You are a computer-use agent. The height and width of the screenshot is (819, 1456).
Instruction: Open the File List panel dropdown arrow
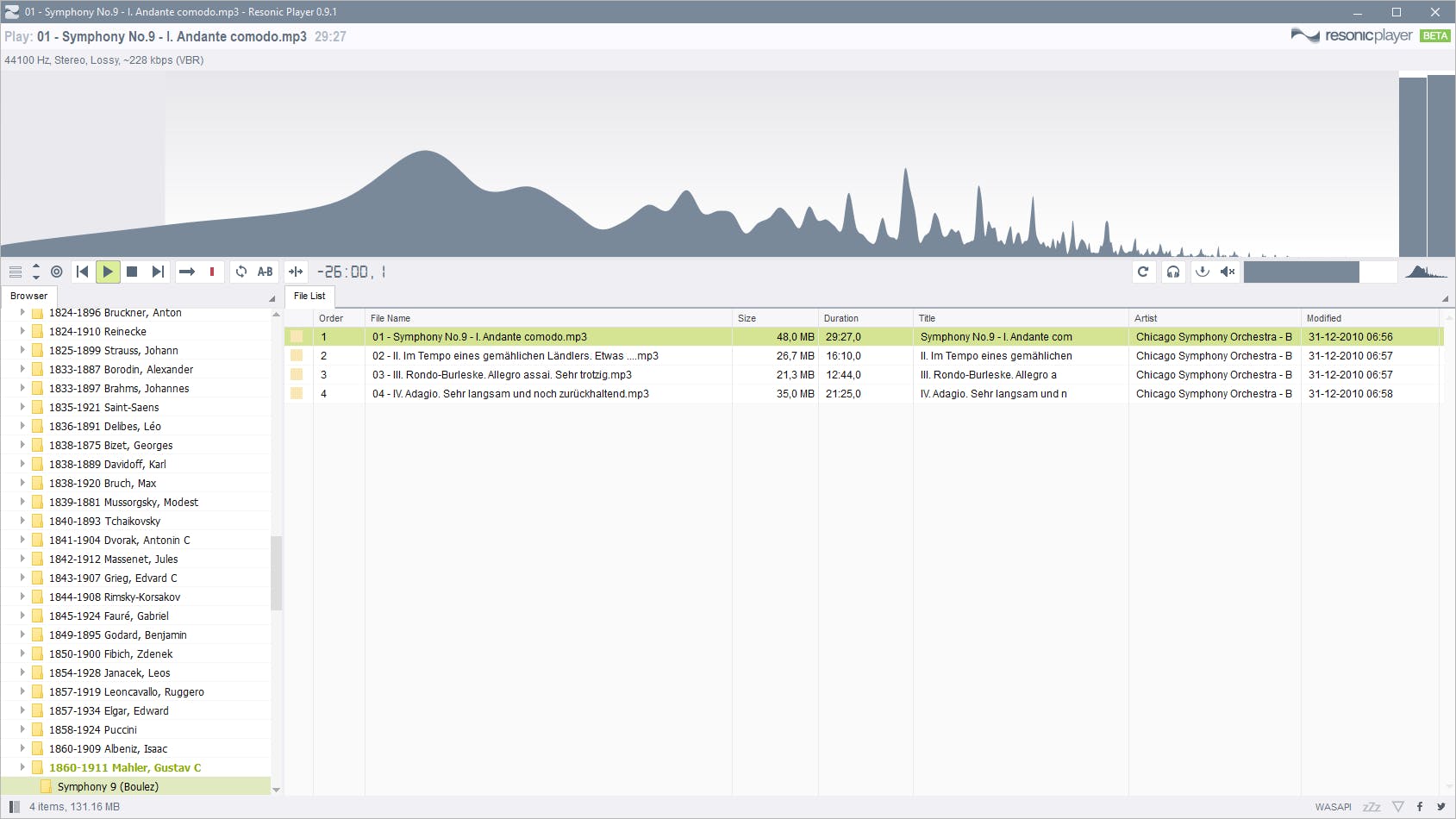[1445, 299]
